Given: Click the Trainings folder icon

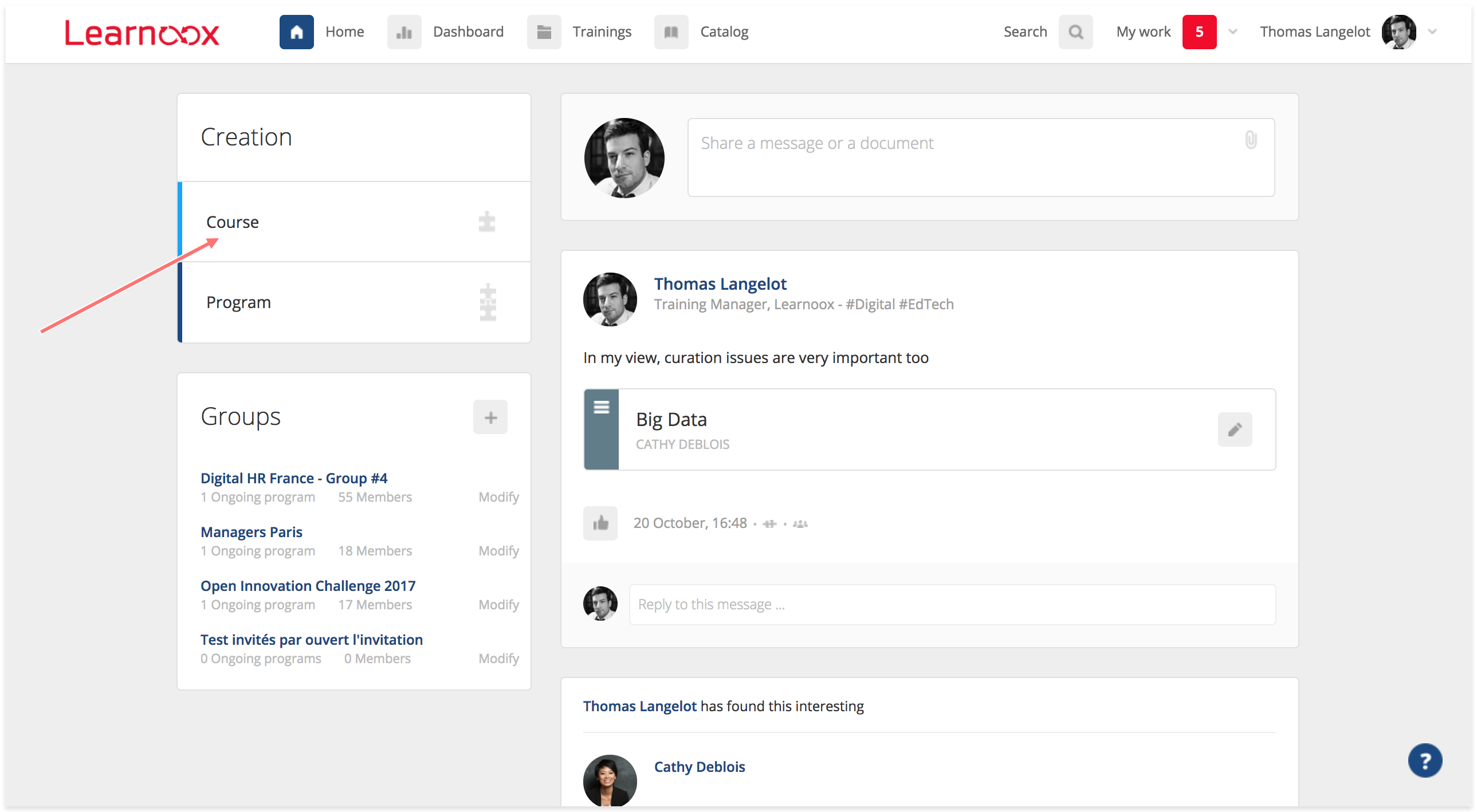Looking at the screenshot, I should point(544,32).
